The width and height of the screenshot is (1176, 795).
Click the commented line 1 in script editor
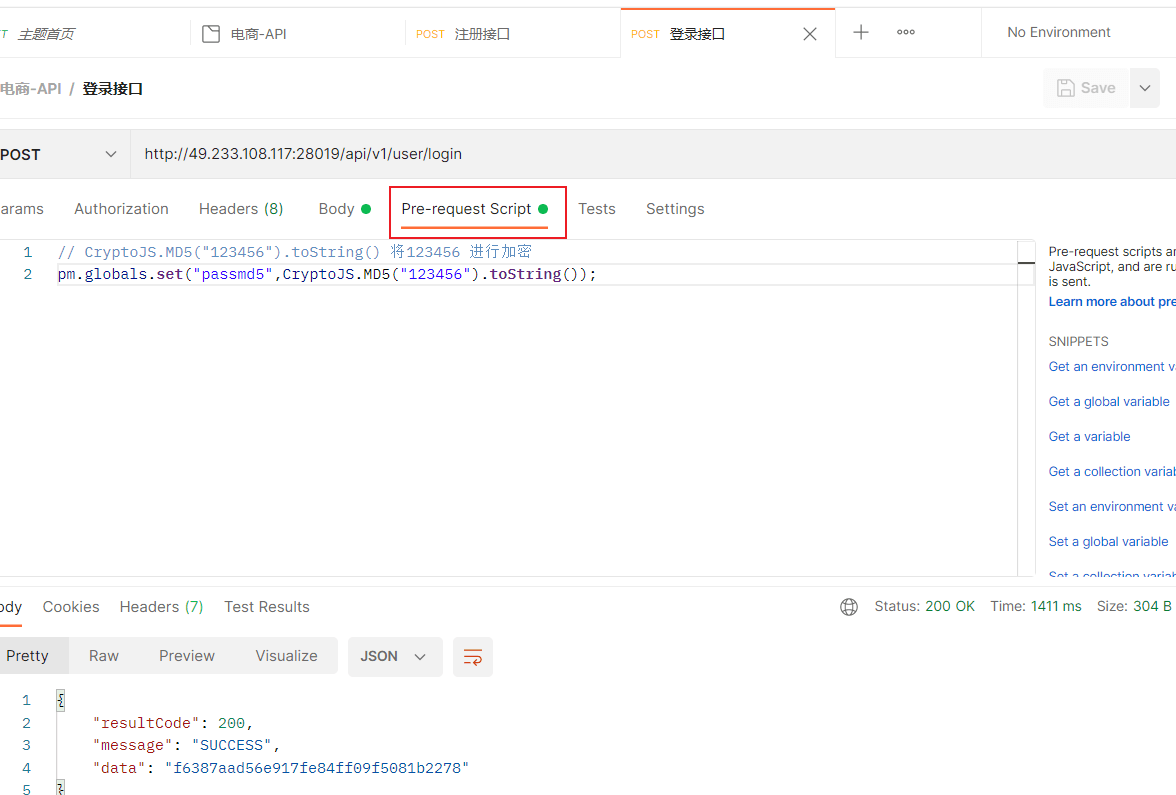point(295,252)
